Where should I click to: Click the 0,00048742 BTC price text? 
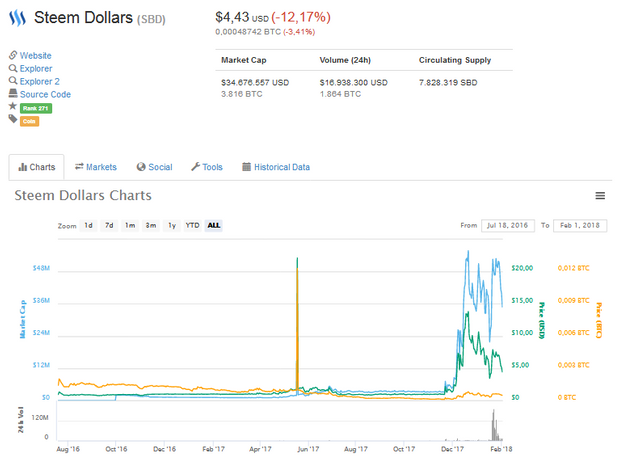tap(248, 32)
